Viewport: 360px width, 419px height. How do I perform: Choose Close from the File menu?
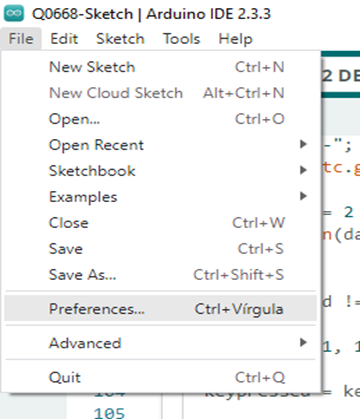[x=160, y=223]
